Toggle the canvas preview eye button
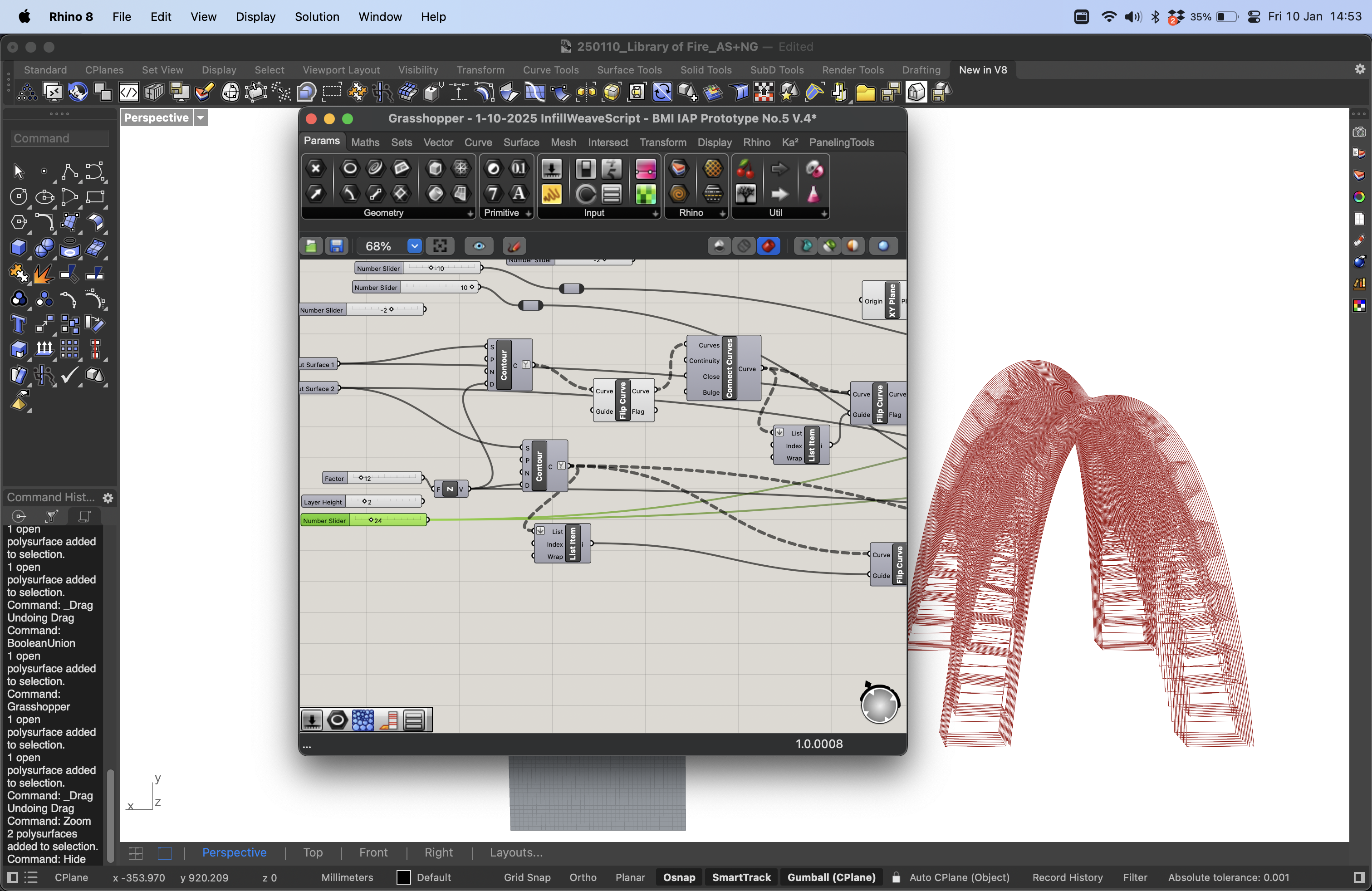The height and width of the screenshot is (891, 1372). coord(479,246)
